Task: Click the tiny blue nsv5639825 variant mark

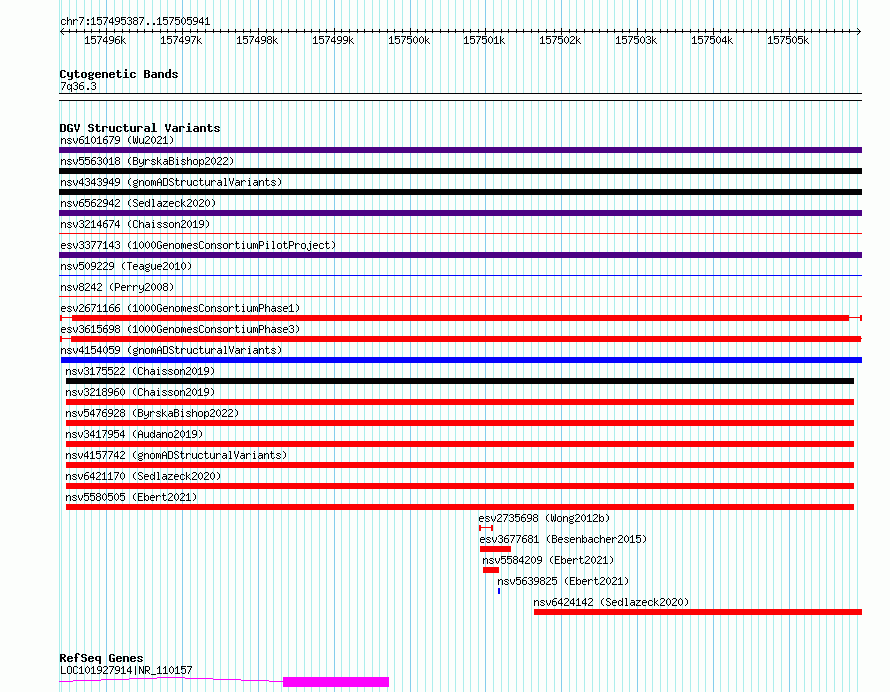Action: pyautogui.click(x=499, y=591)
